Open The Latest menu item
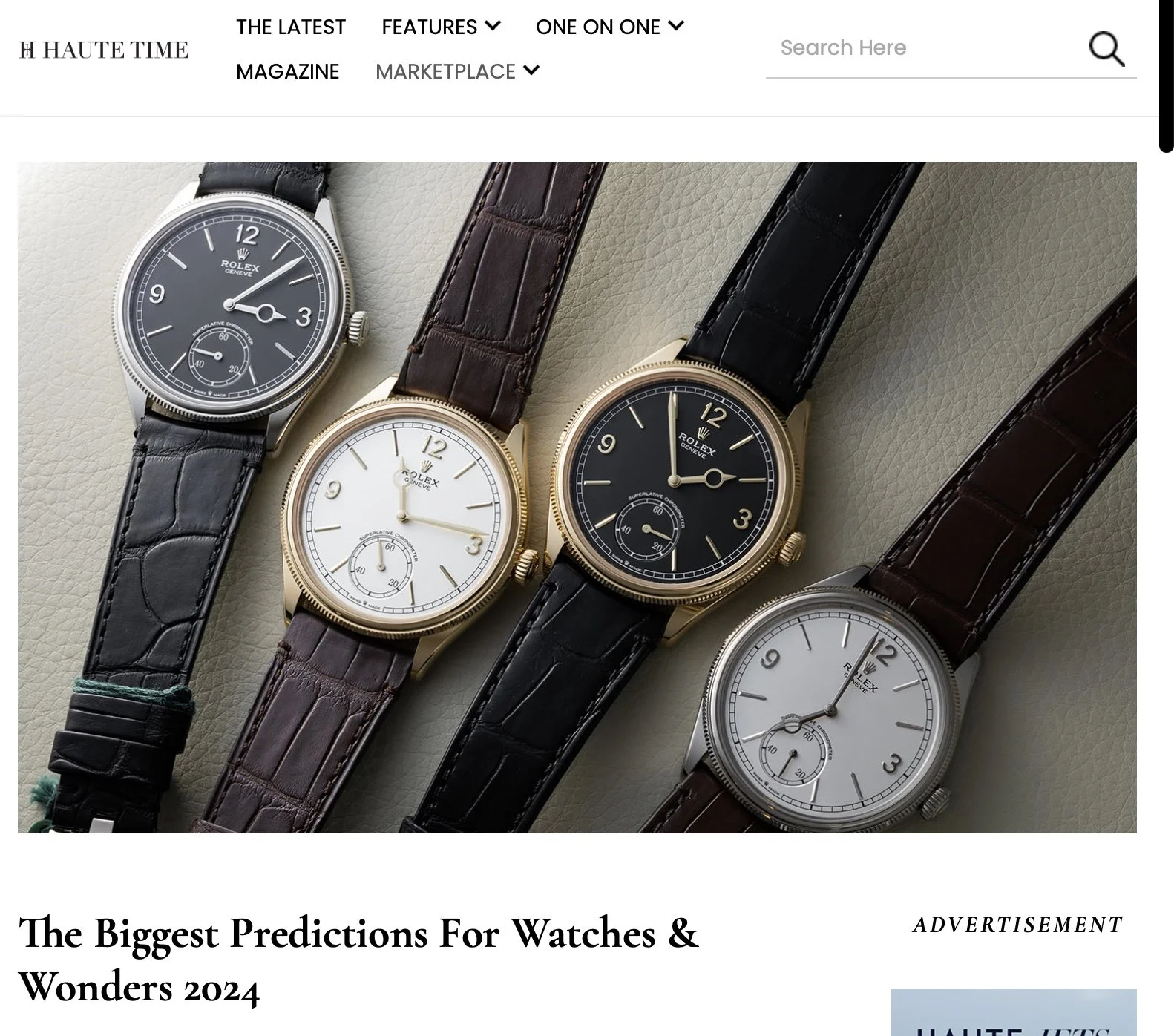The height and width of the screenshot is (1036, 1174). click(291, 27)
